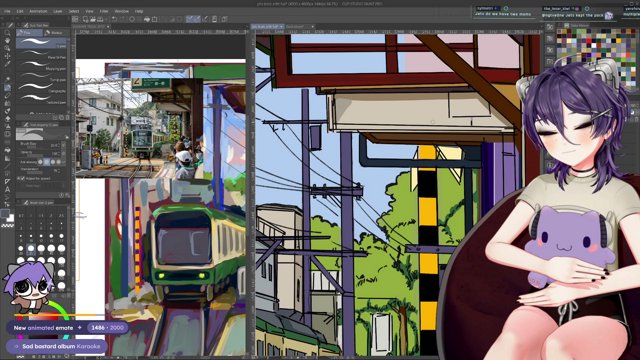The width and height of the screenshot is (640, 360).
Task: Open the Window menu
Action: coord(121,11)
